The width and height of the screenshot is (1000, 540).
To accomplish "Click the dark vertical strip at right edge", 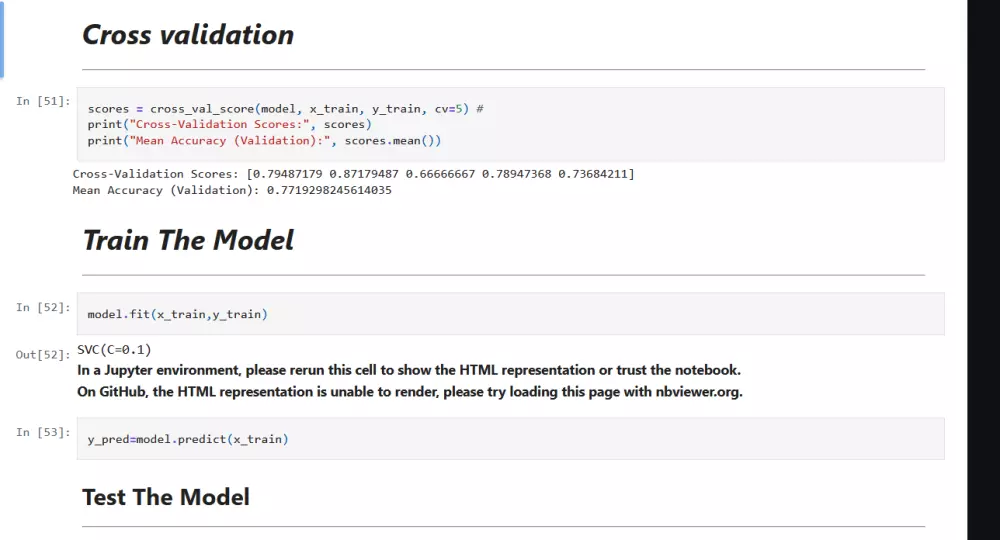I will pyautogui.click(x=983, y=270).
